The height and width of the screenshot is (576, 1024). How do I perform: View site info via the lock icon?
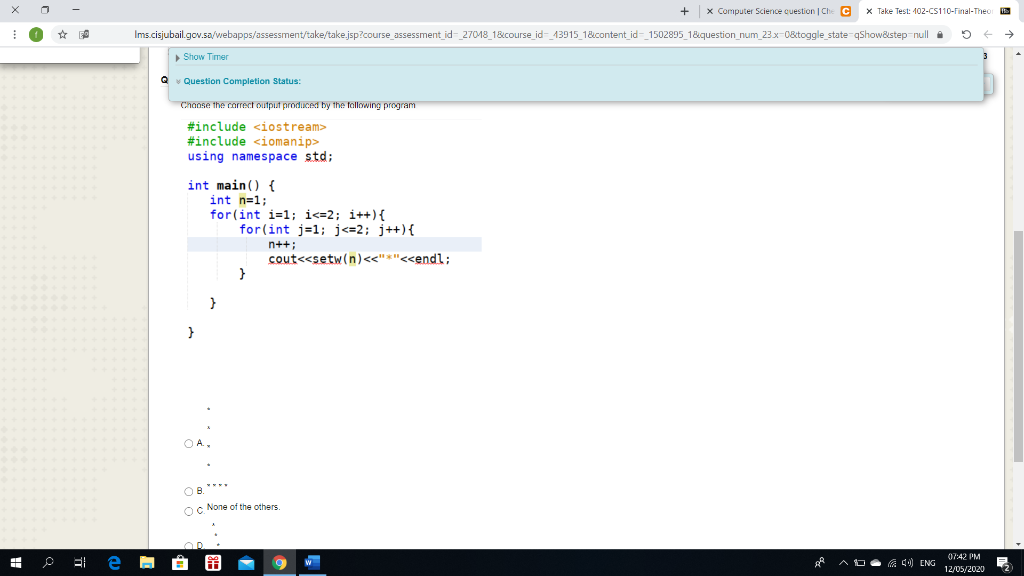(940, 35)
